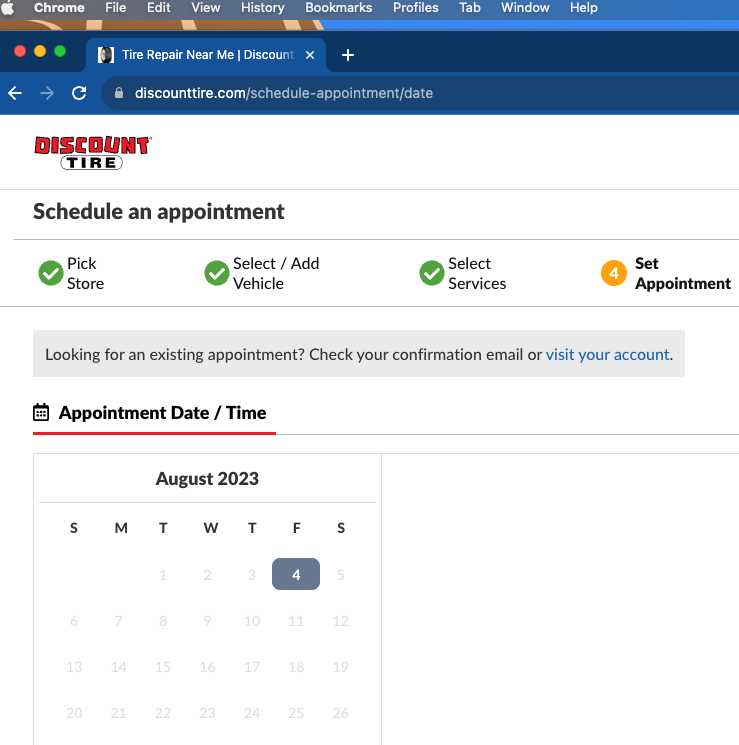Image resolution: width=739 pixels, height=745 pixels.
Task: Select the Tire Repair Near Me tab
Action: click(x=206, y=55)
